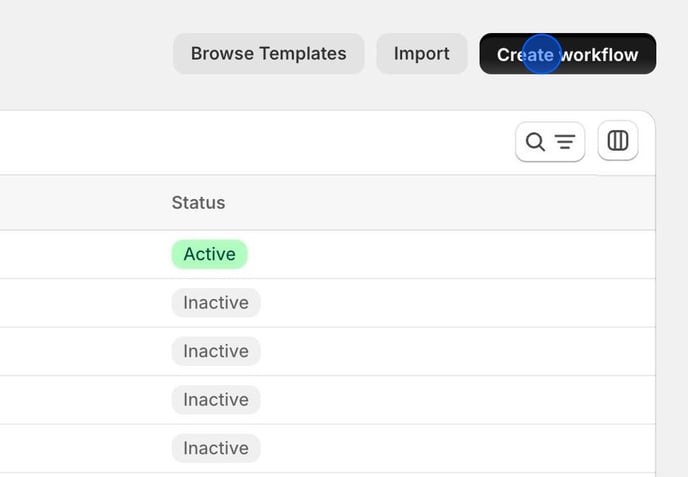
Task: Click the Import button
Action: tap(422, 54)
